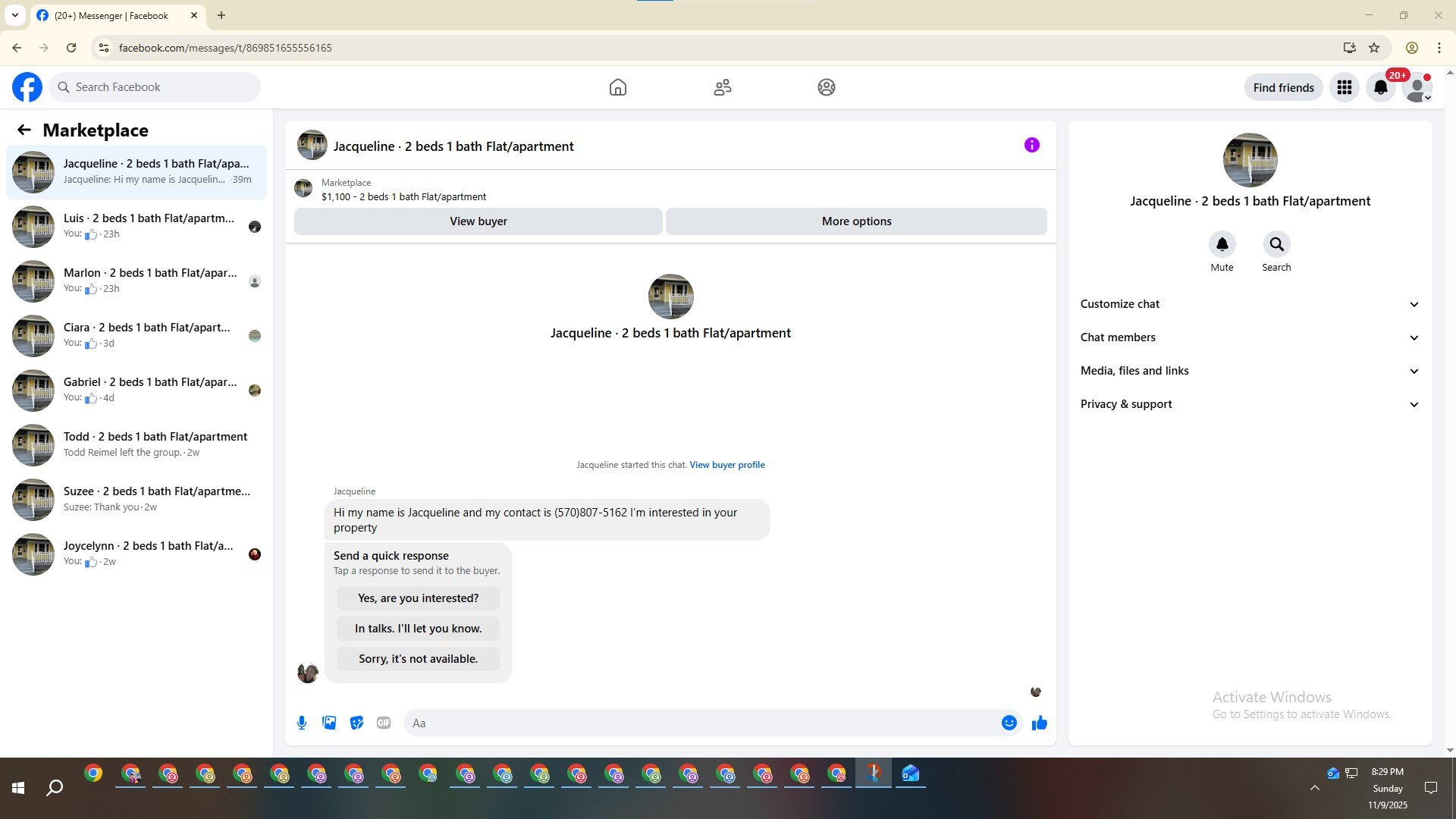Click the conversation header title Jacqueline
The width and height of the screenshot is (1456, 819).
pos(453,146)
